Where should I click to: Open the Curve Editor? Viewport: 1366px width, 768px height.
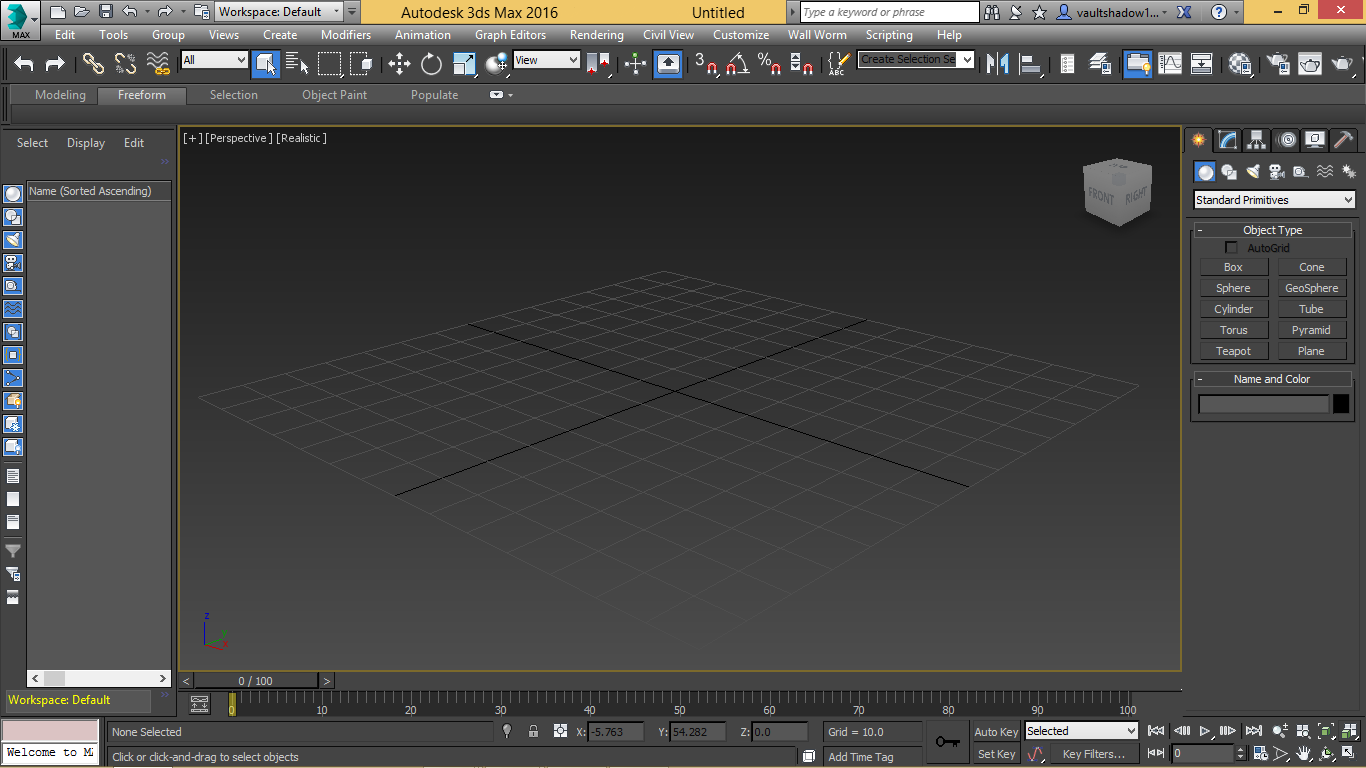tap(1170, 64)
